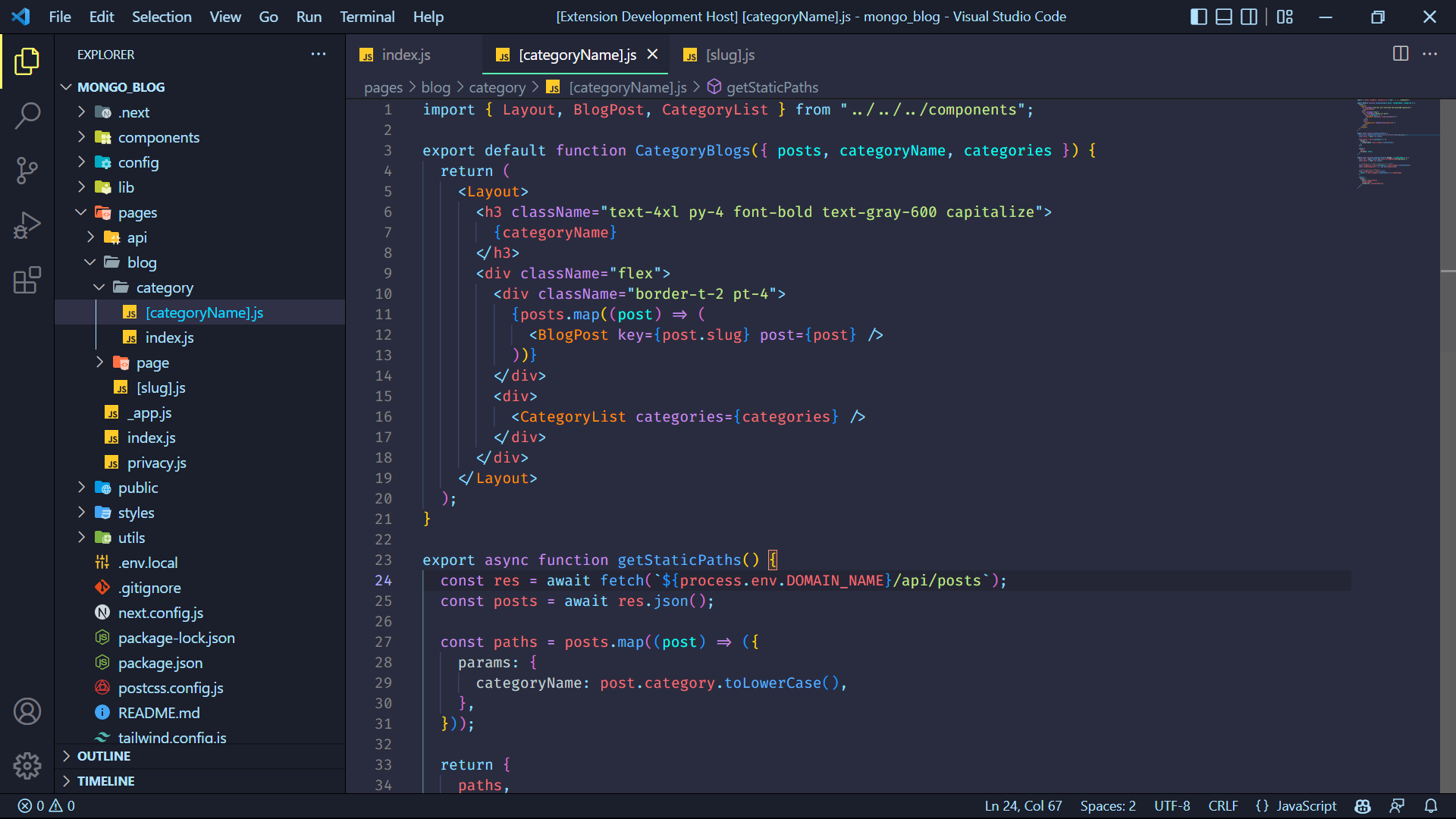Screen dimensions: 1456x819
Task: Collapse the category folder
Action: click(x=165, y=287)
